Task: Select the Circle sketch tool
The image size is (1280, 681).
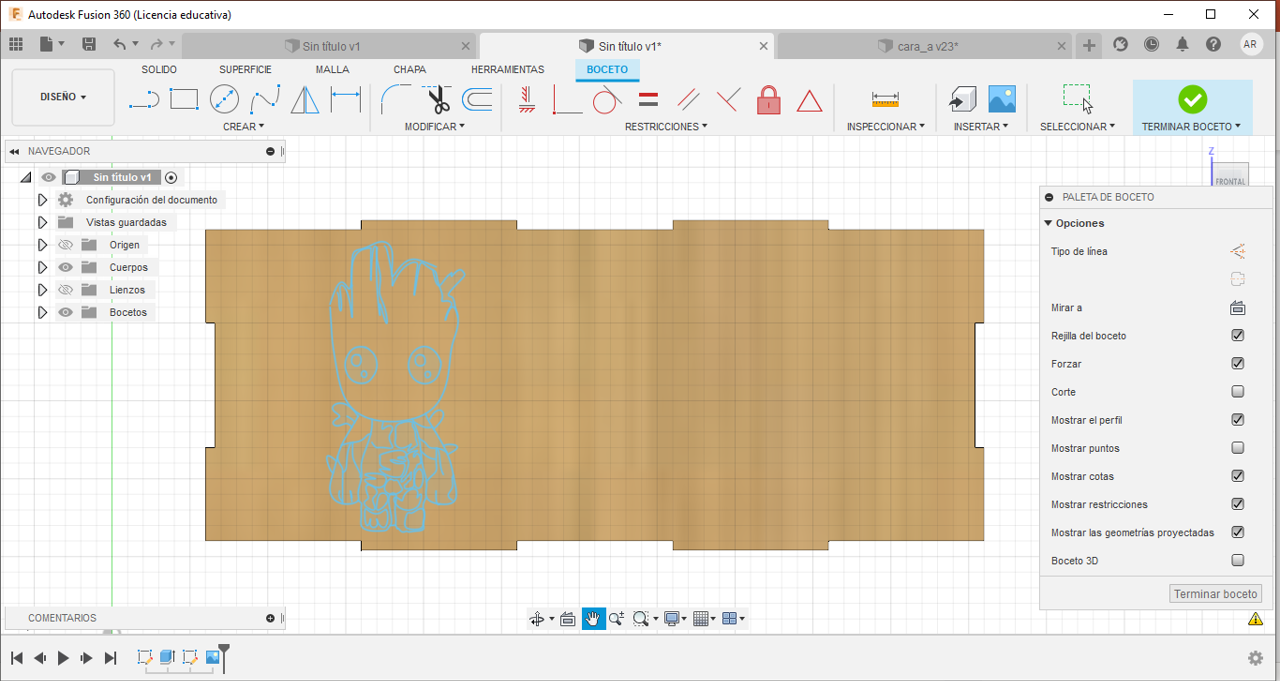Action: (224, 99)
